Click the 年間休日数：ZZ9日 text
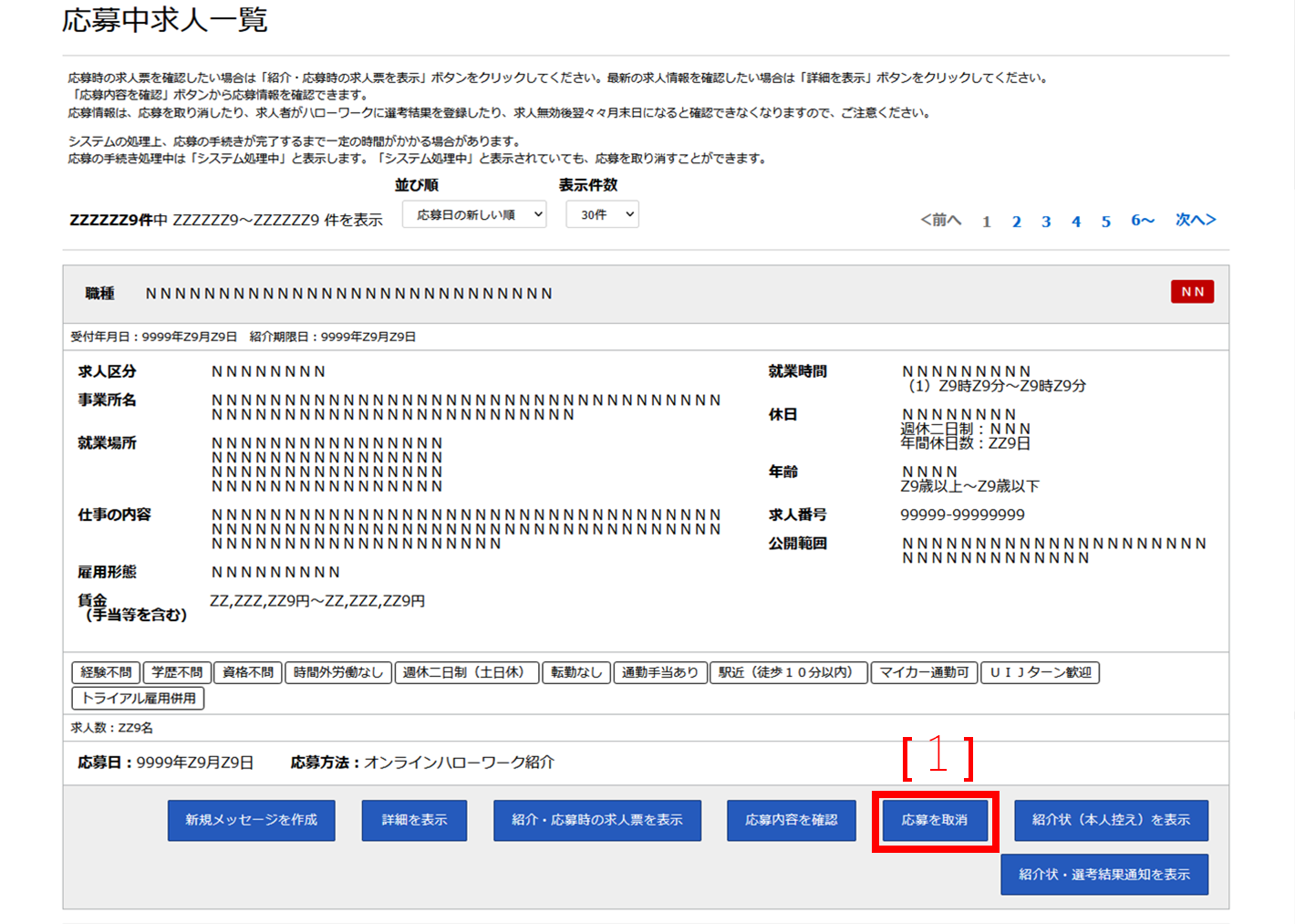 966,443
